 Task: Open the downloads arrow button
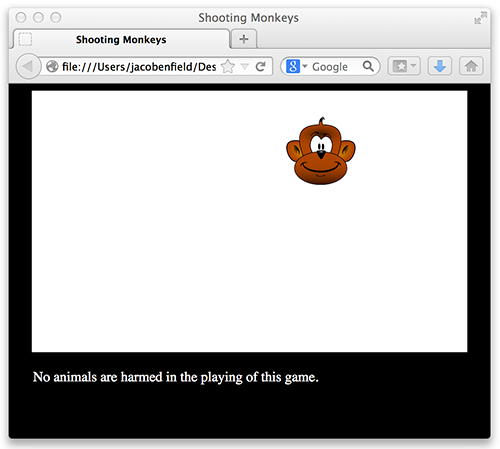pos(440,66)
